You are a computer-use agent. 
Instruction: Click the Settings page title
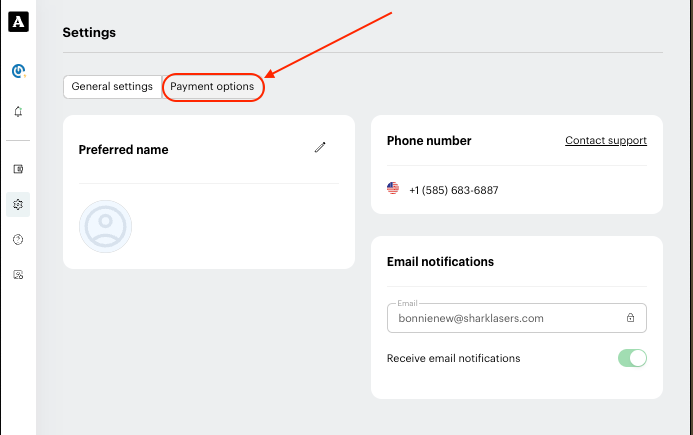(89, 33)
